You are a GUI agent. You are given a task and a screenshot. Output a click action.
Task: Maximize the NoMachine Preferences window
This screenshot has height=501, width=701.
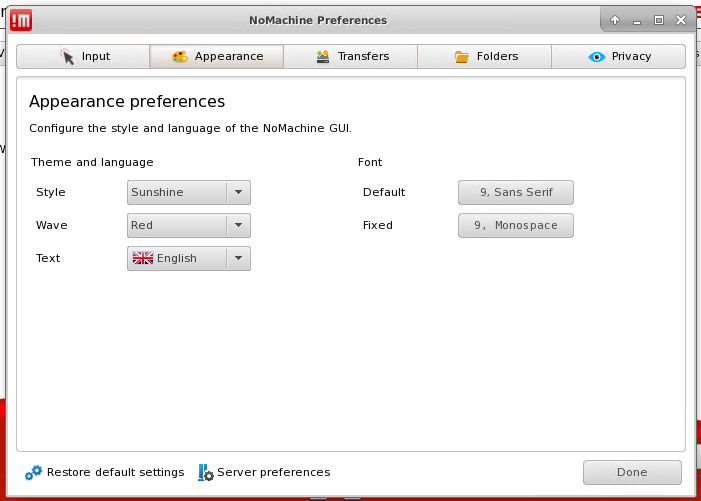[659, 20]
